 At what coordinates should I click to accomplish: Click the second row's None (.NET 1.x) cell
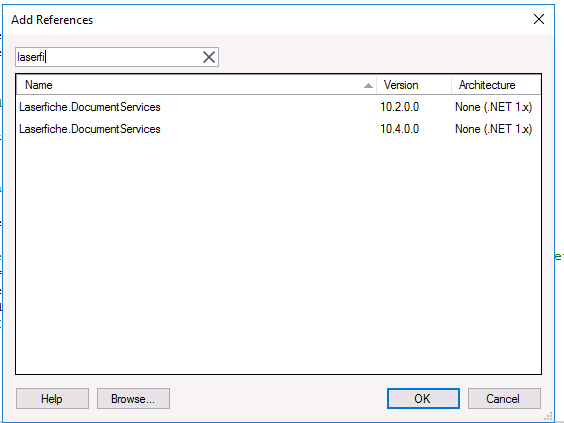[x=494, y=129]
